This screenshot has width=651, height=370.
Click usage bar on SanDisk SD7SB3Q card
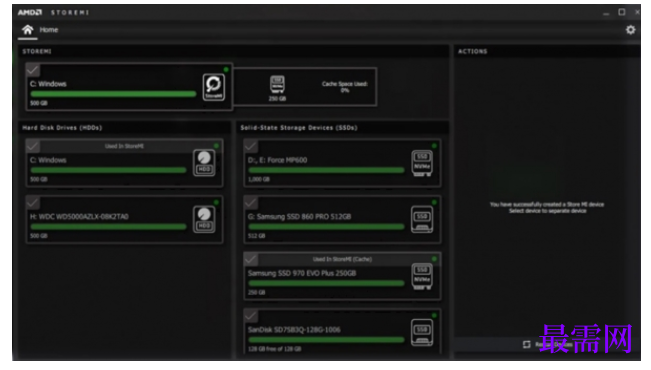click(326, 340)
